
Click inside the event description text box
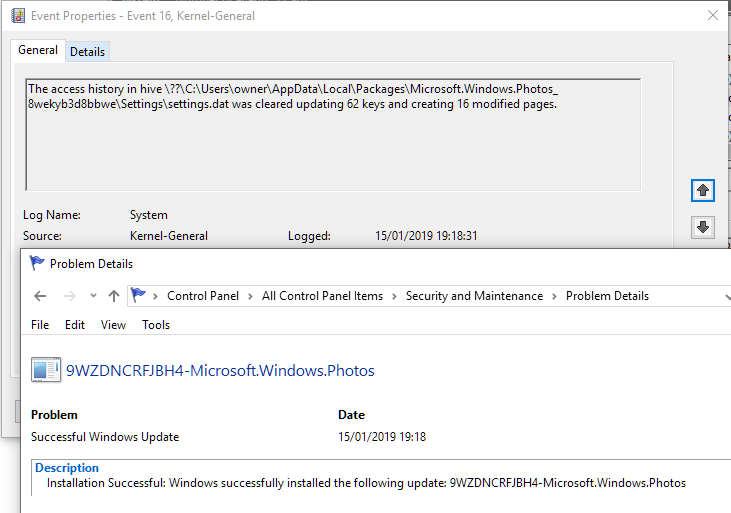(333, 135)
